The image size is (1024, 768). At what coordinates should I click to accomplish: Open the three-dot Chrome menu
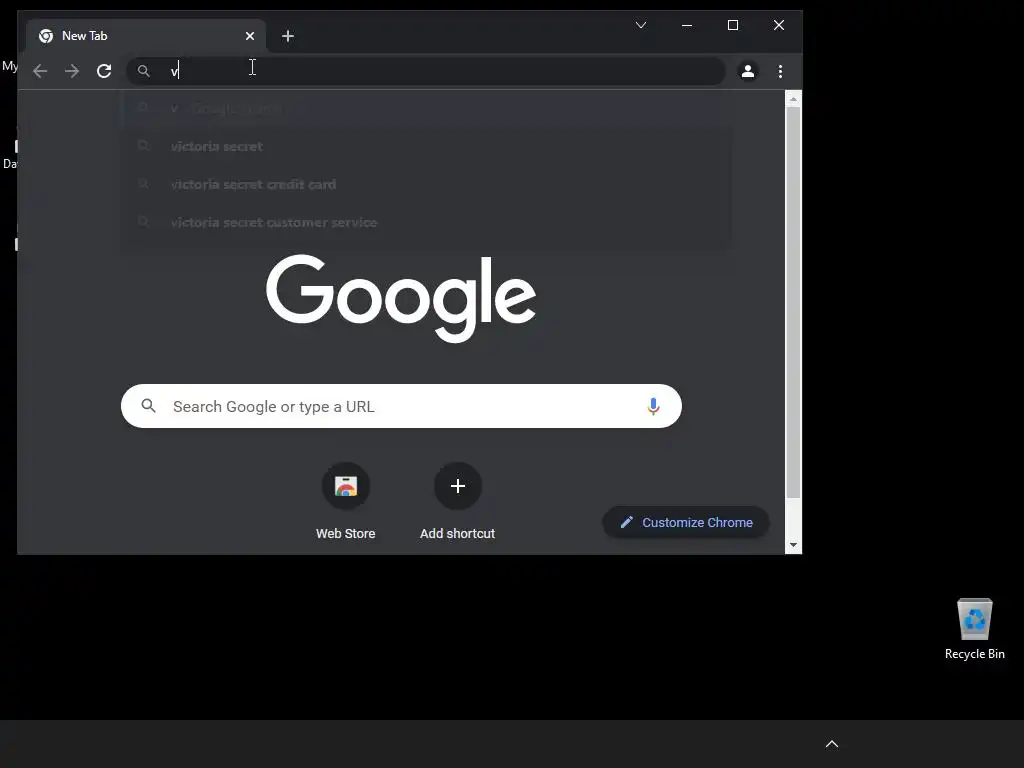[780, 71]
